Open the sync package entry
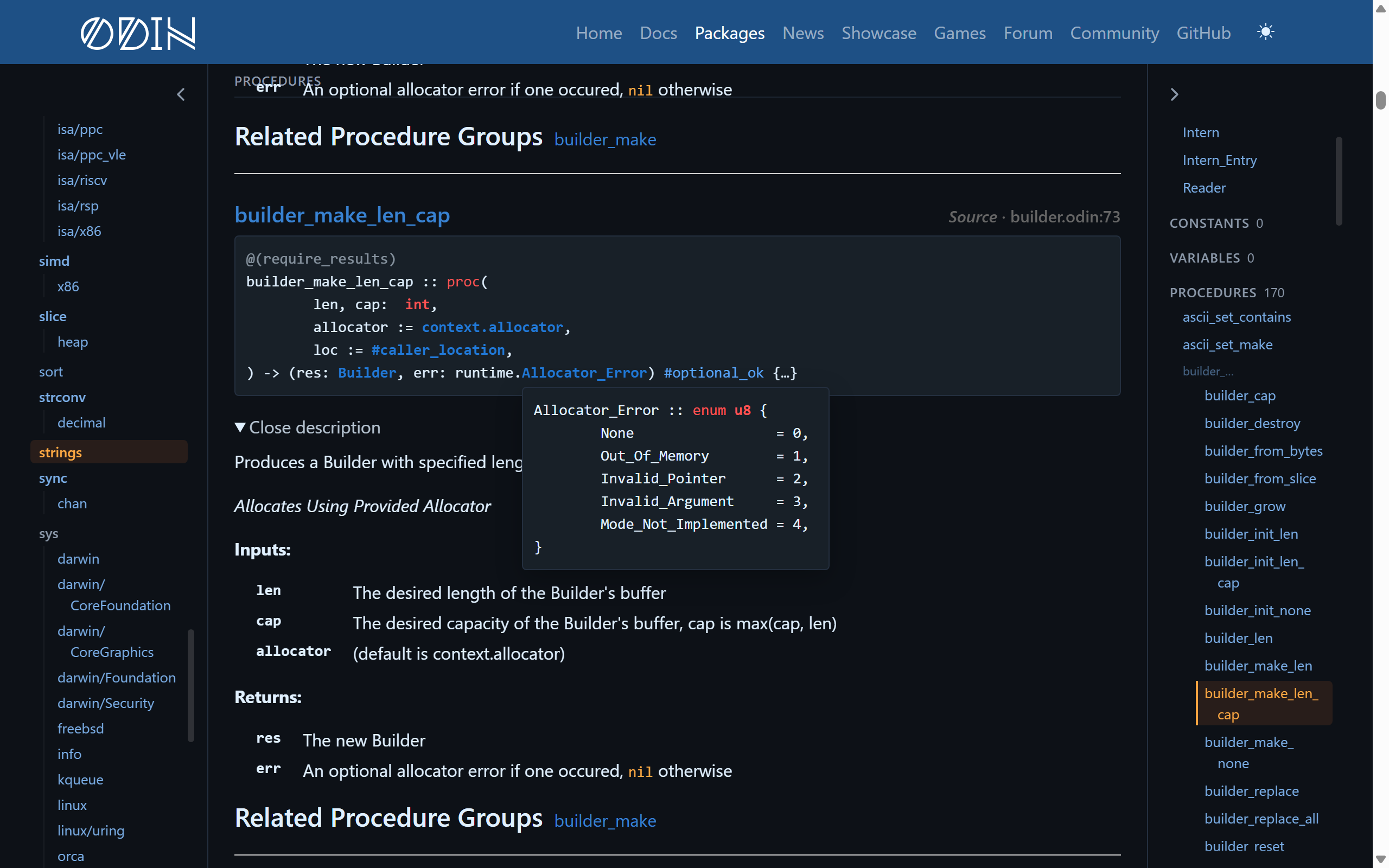 (x=53, y=477)
